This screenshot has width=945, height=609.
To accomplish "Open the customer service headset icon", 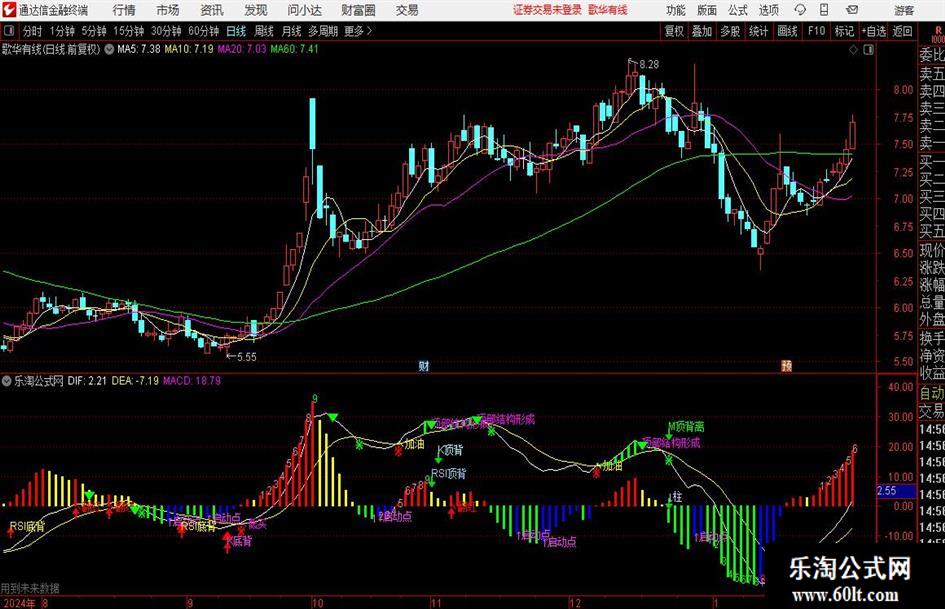I will [800, 10].
